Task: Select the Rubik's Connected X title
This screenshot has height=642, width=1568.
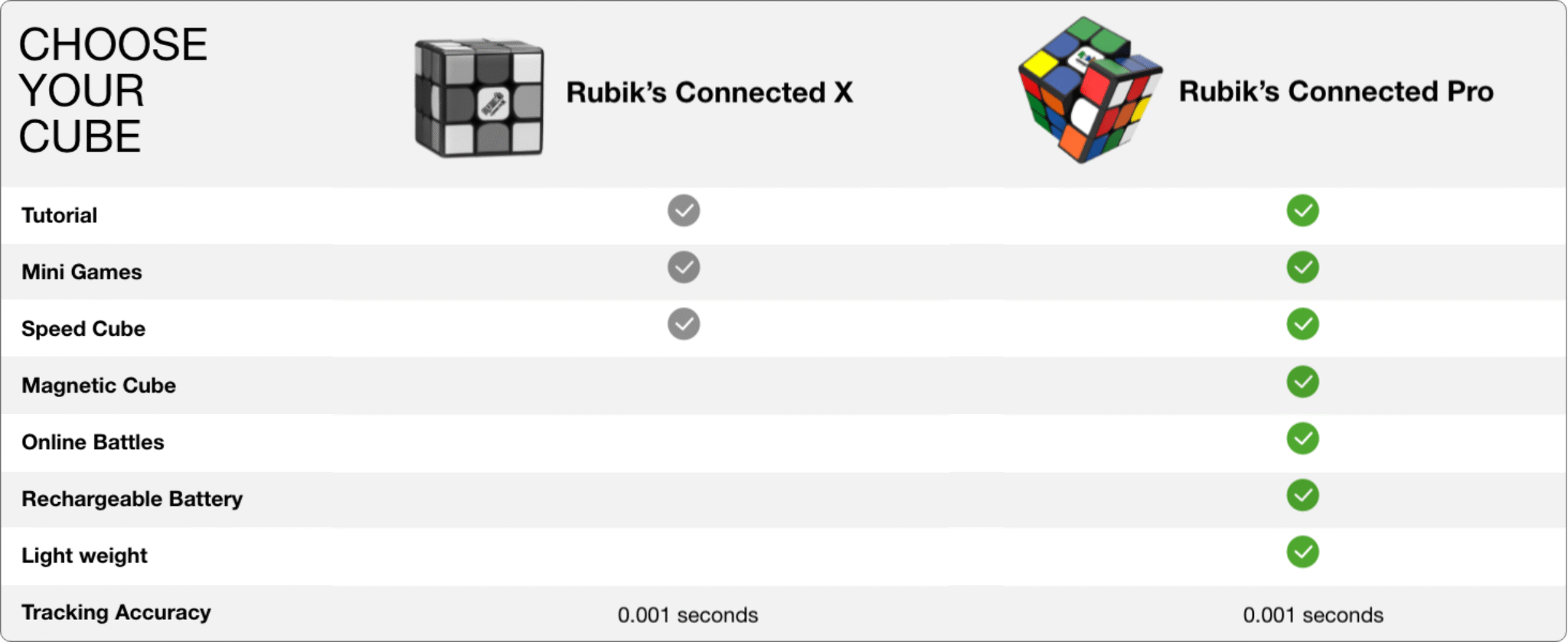Action: tap(709, 93)
